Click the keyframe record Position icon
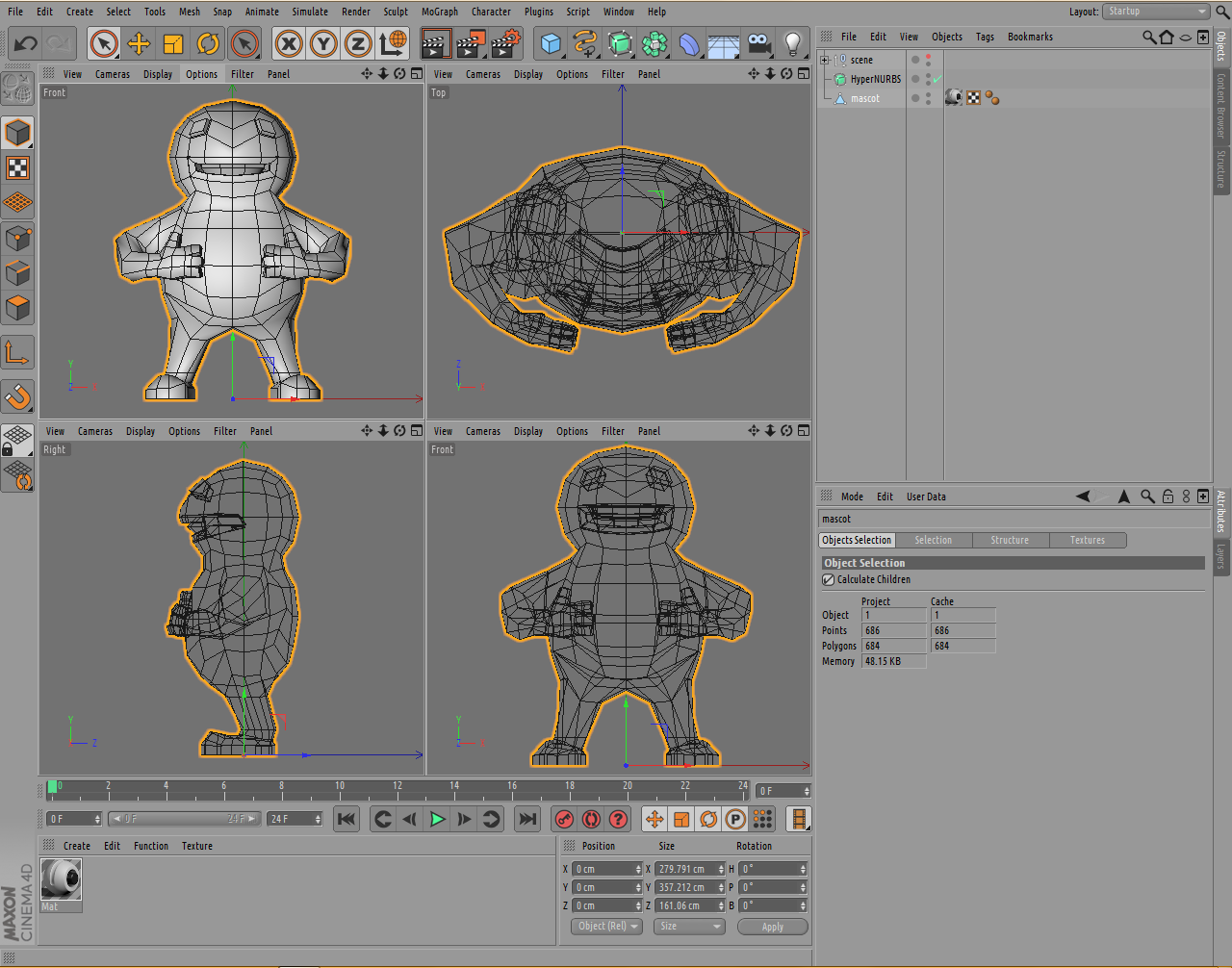 coord(654,819)
